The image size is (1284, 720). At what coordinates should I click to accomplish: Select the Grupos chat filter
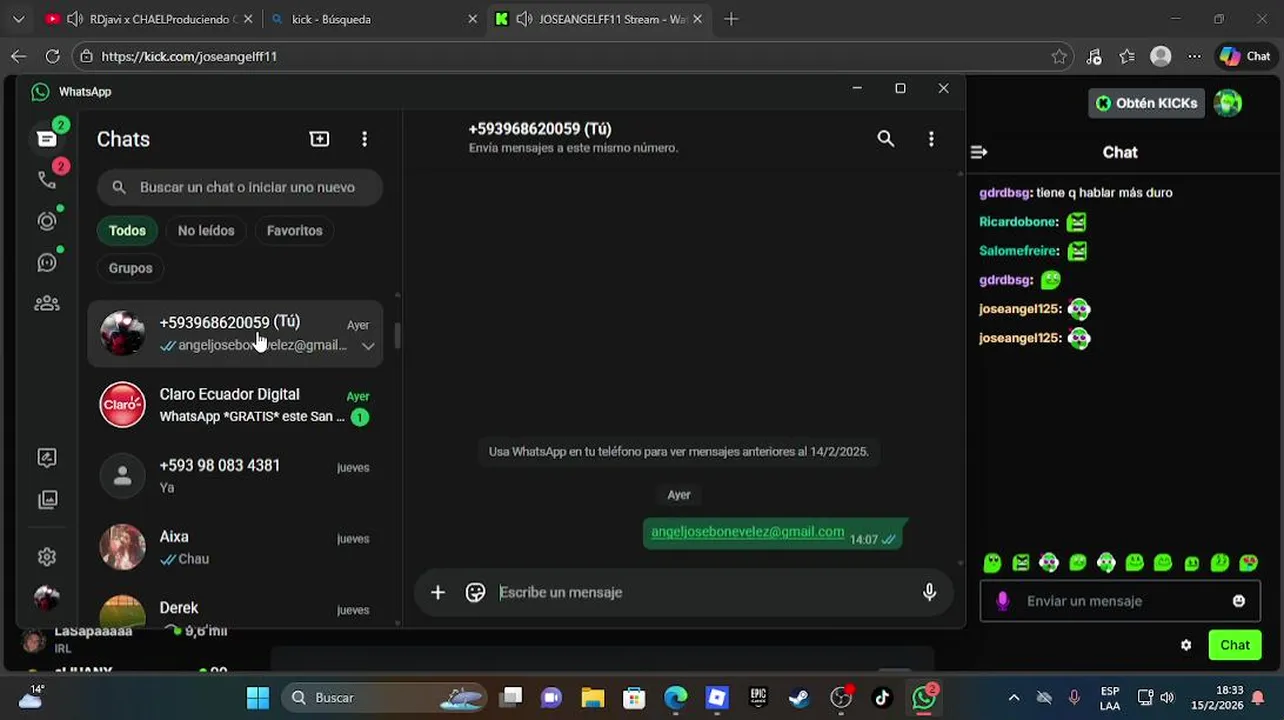point(130,268)
